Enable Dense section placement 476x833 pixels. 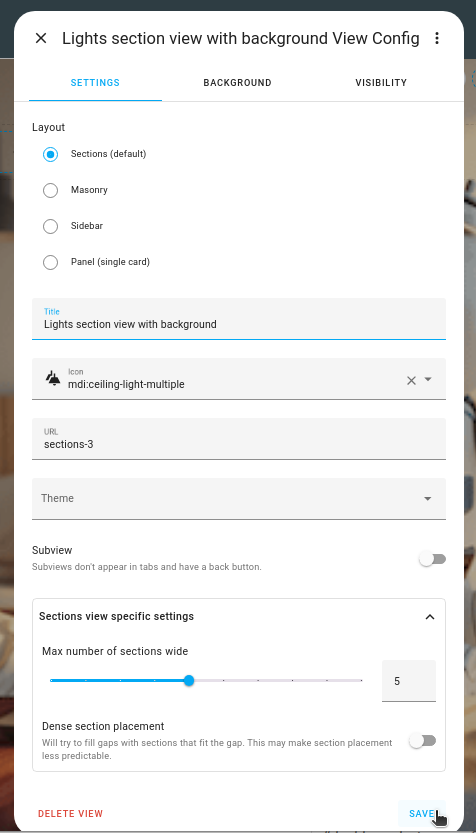click(422, 741)
